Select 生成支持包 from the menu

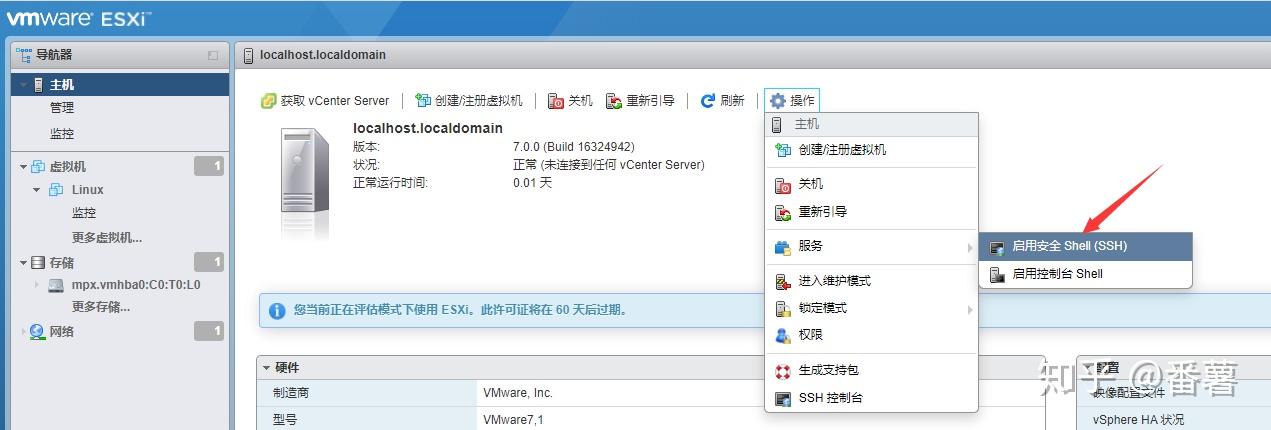[871, 370]
